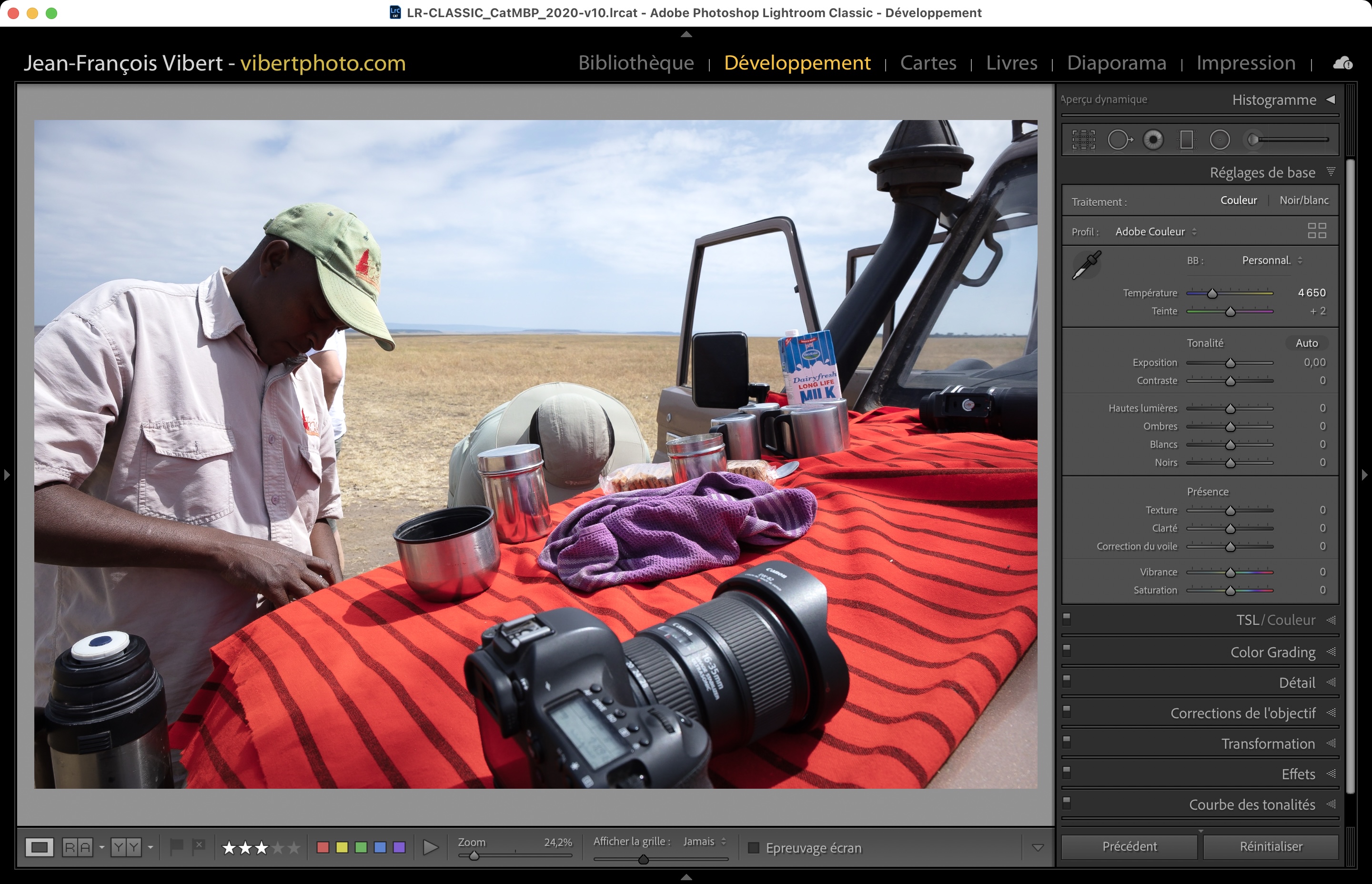Toggle the TSL/Couleur panel switch
1372x884 pixels.
pyautogui.click(x=1067, y=619)
